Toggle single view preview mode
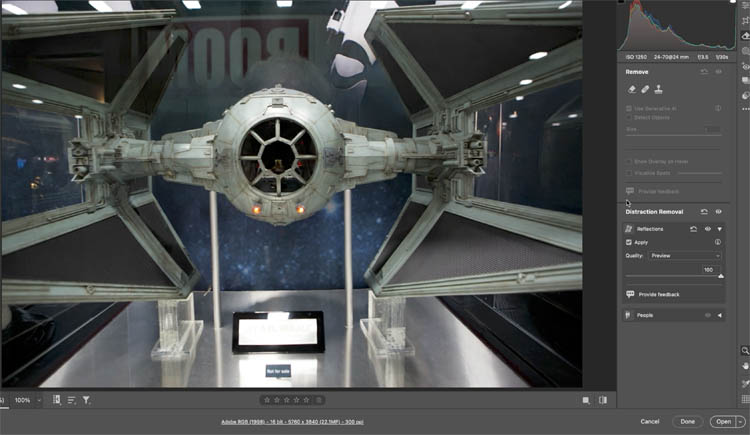The image size is (750, 435). [586, 400]
